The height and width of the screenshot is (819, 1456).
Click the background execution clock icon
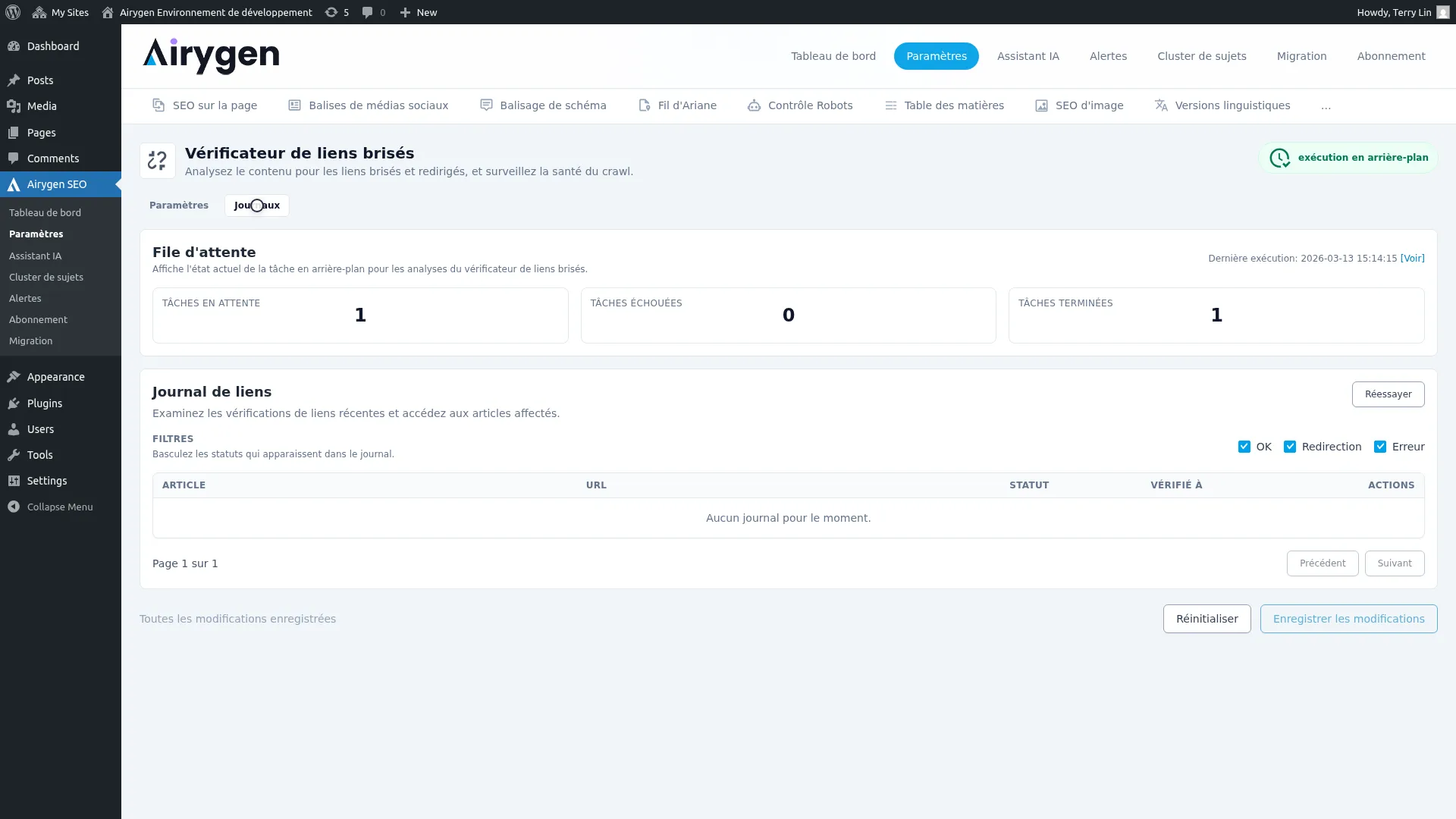1279,158
